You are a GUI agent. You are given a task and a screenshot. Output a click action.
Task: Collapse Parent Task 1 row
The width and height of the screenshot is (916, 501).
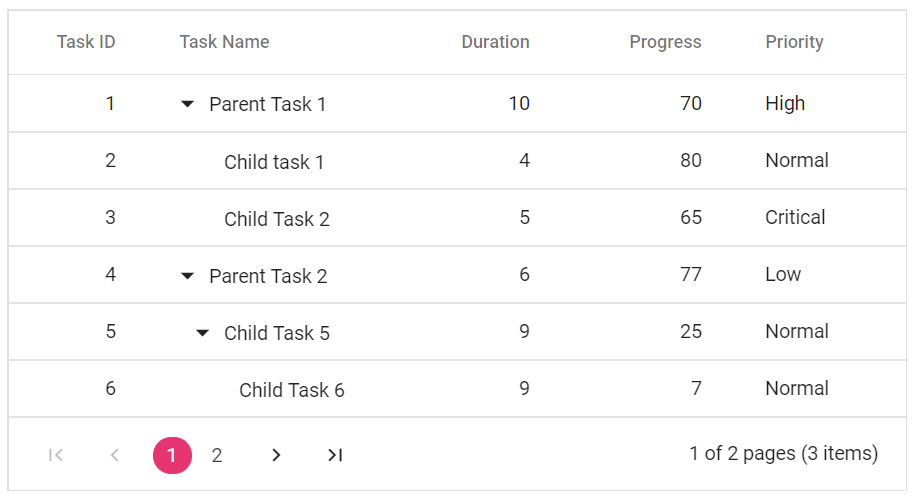pos(187,105)
